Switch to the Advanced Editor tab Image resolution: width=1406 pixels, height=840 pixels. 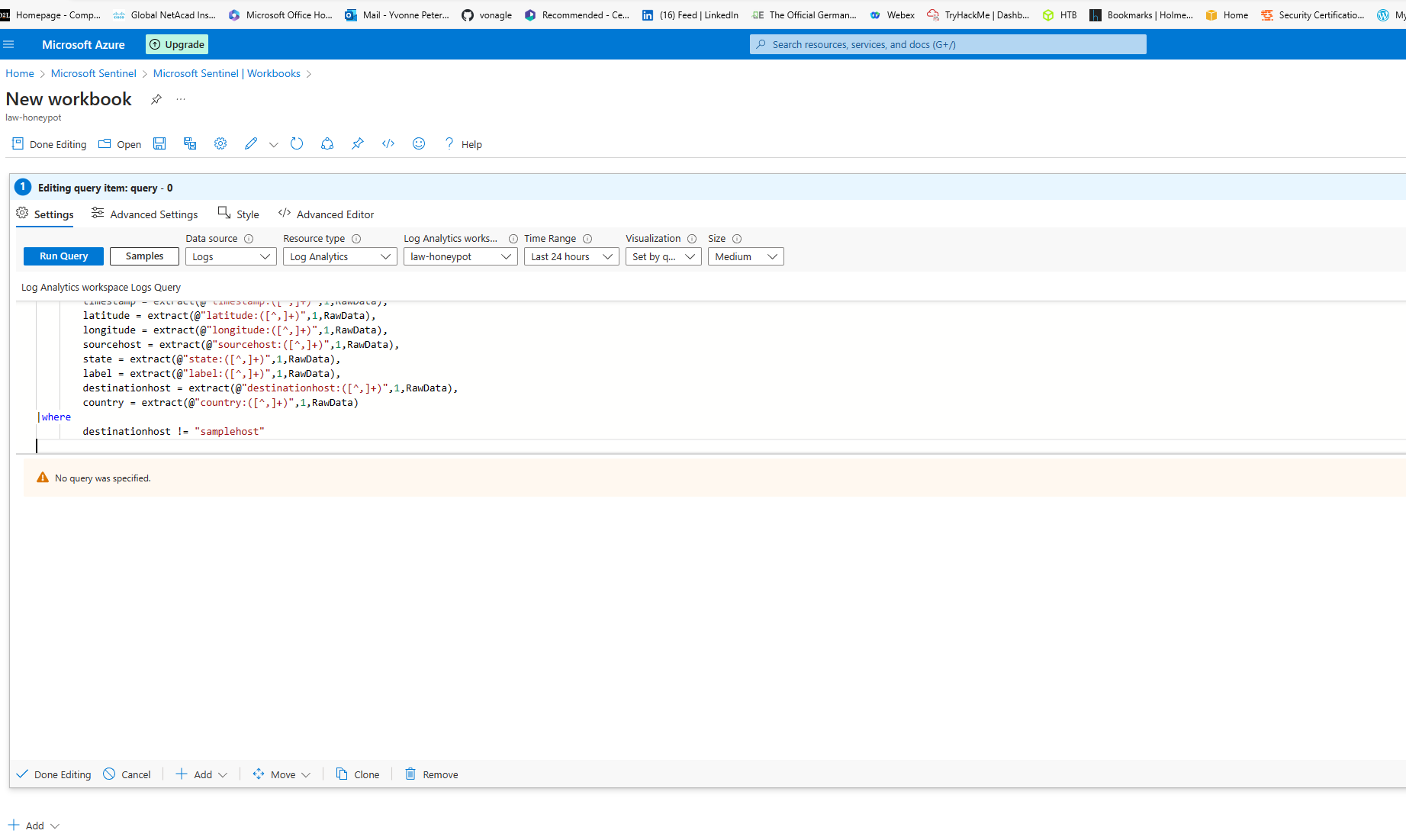coord(327,214)
